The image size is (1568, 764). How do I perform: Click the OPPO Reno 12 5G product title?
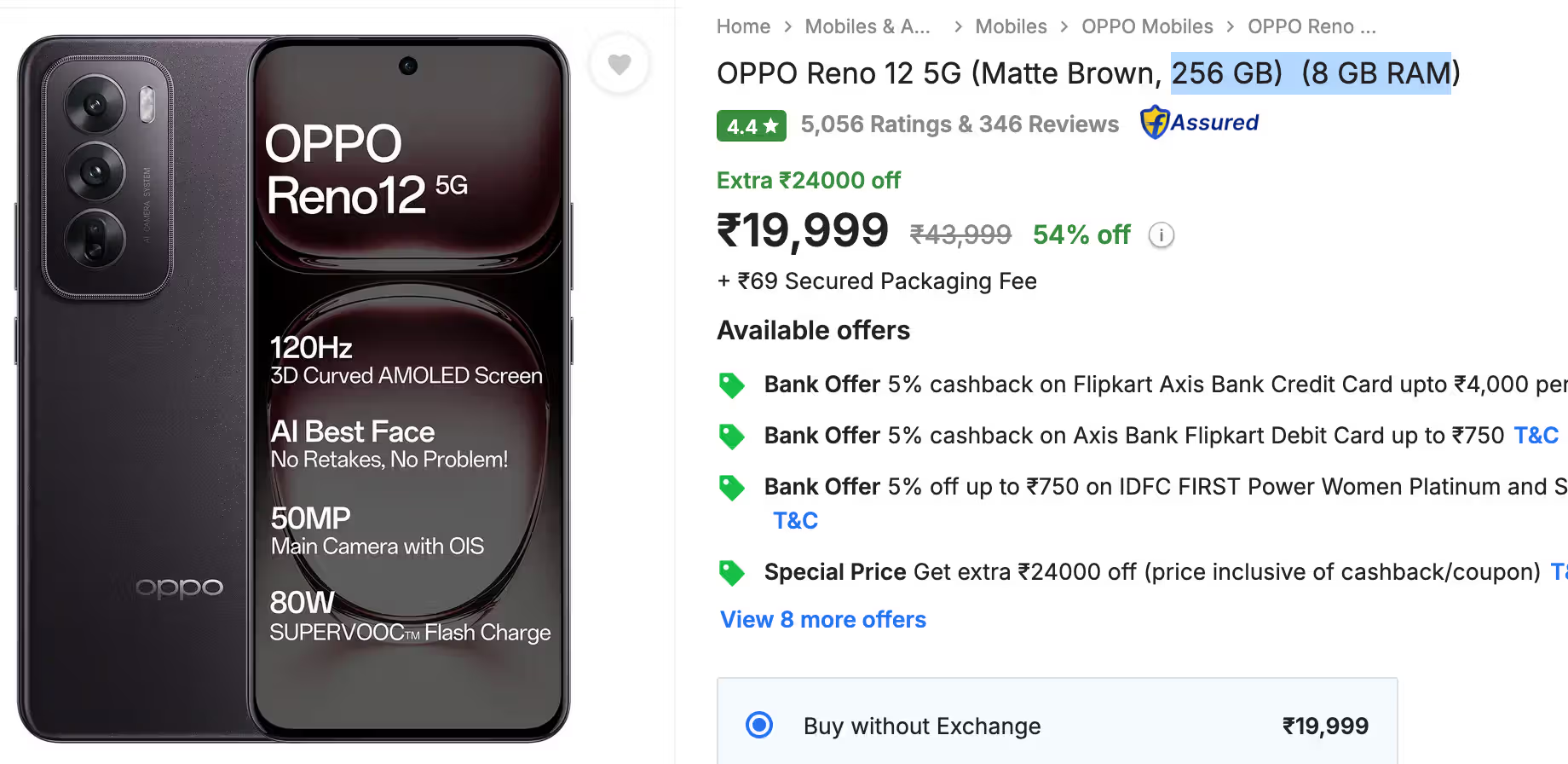(x=937, y=73)
